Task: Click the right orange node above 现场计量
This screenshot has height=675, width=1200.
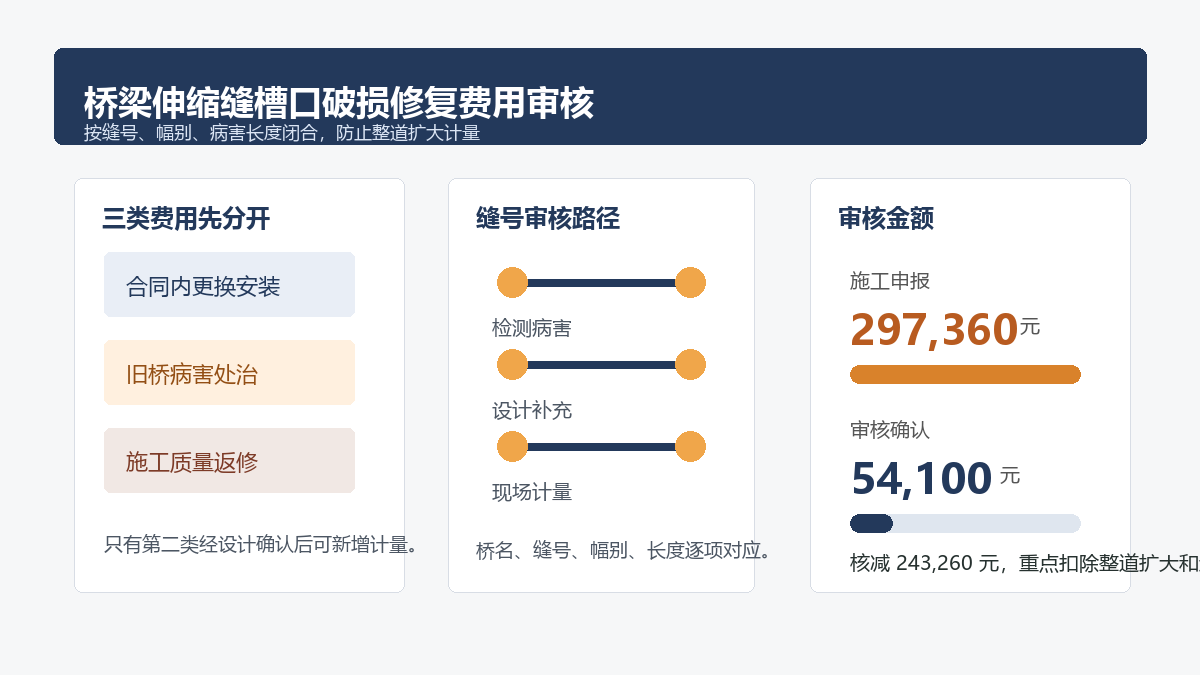Action: pyautogui.click(x=690, y=447)
